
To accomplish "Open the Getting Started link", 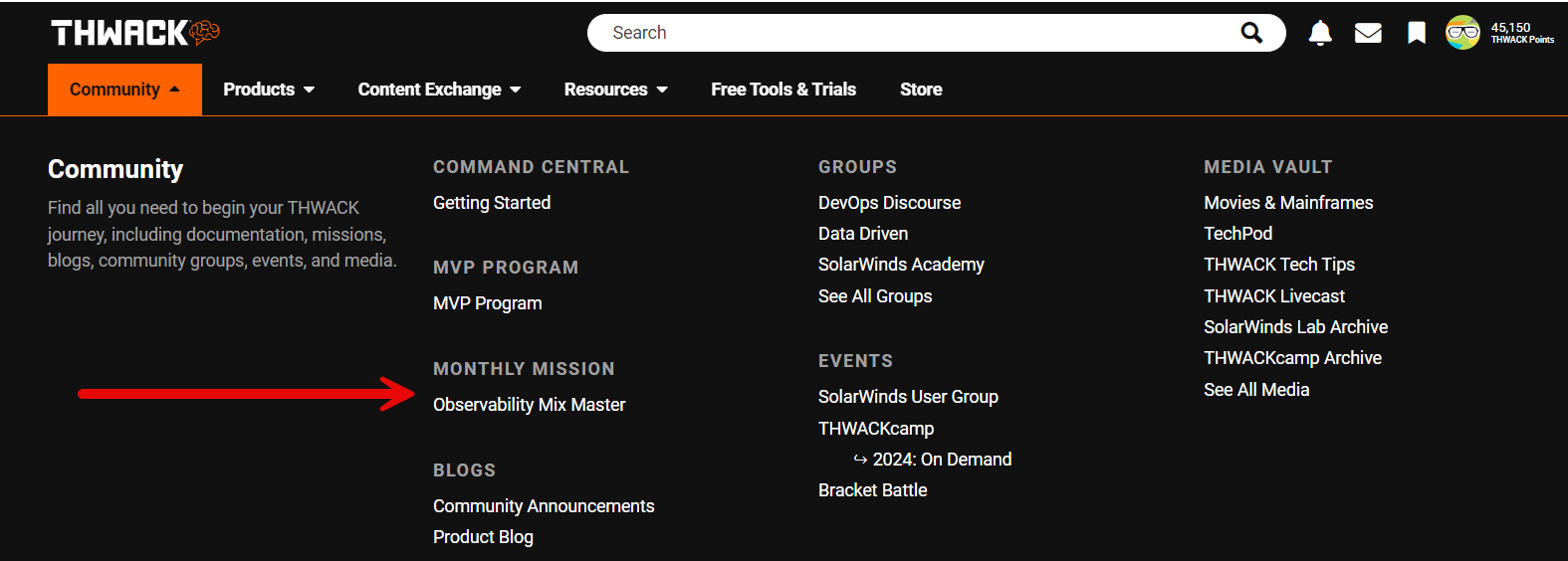I will coord(492,203).
